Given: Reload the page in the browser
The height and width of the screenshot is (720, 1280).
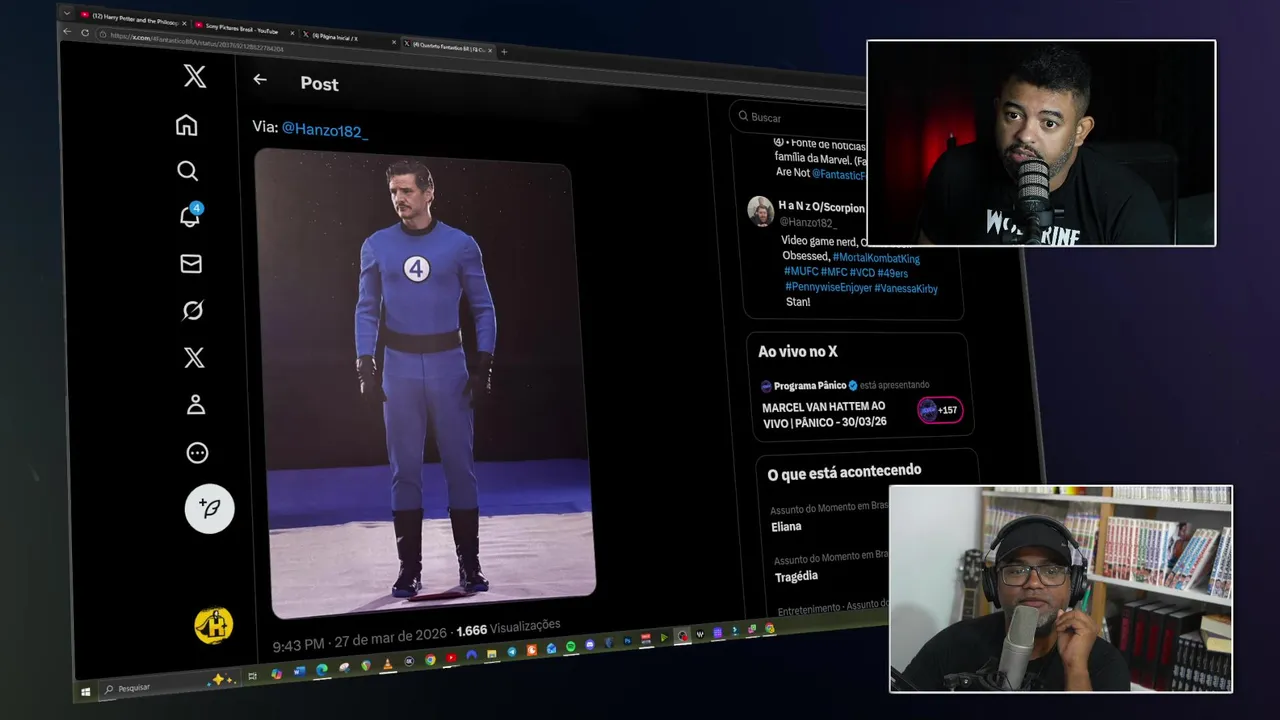Looking at the screenshot, I should click(x=85, y=33).
